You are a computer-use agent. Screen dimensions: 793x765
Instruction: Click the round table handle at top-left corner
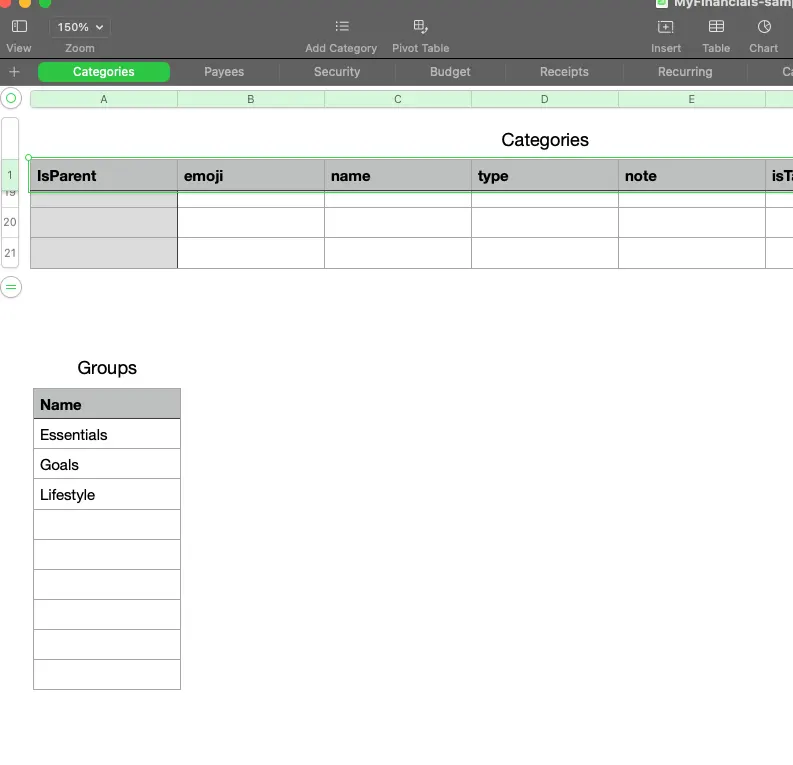point(11,99)
